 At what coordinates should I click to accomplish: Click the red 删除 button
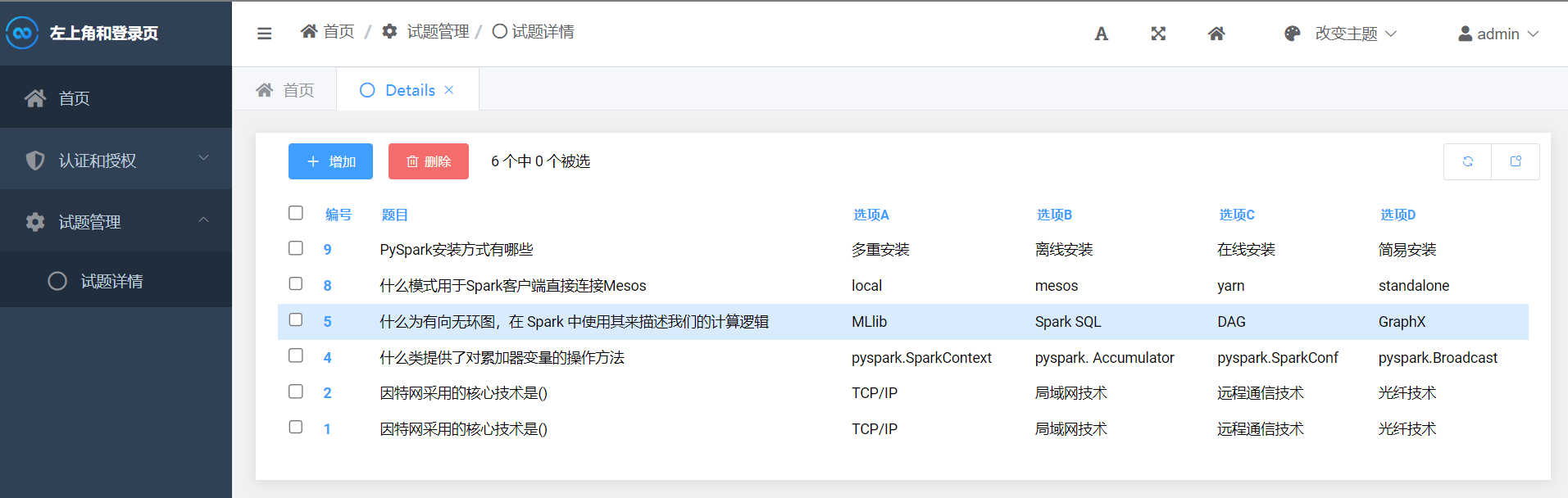[x=429, y=161]
